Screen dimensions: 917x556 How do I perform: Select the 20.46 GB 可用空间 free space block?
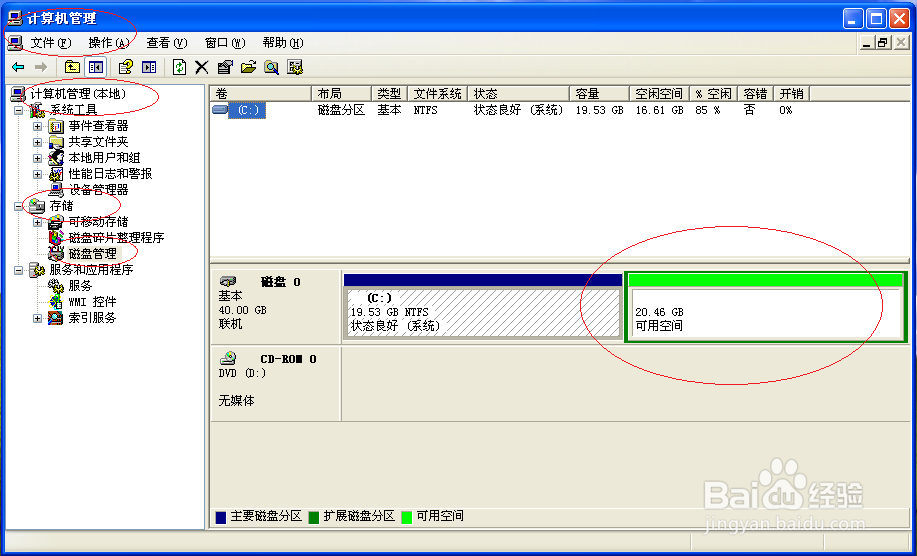point(766,306)
